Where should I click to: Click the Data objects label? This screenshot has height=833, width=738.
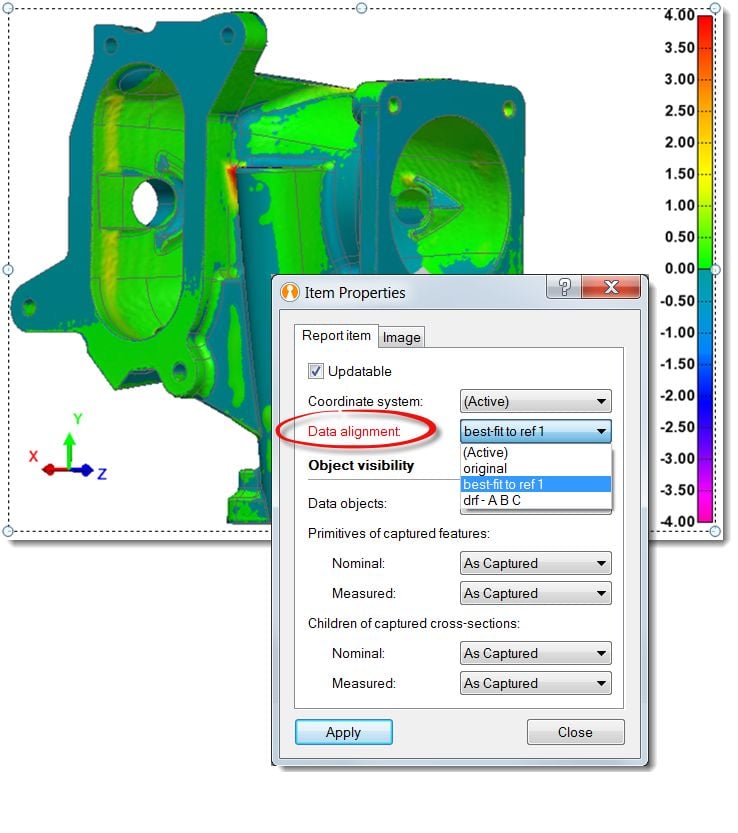347,504
